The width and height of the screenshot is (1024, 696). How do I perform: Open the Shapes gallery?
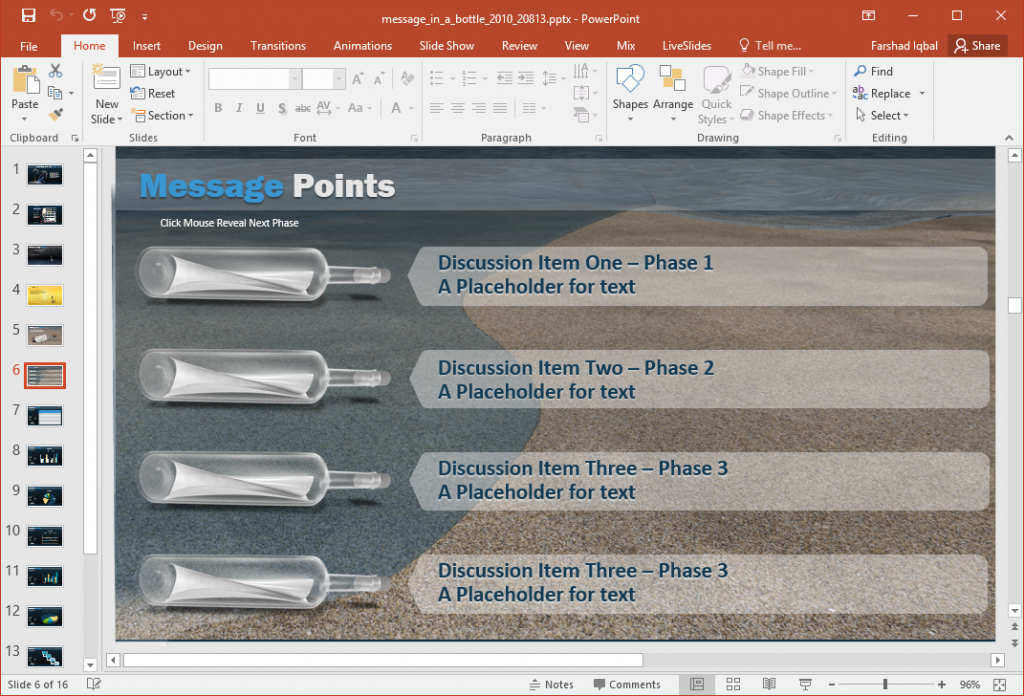click(x=630, y=93)
